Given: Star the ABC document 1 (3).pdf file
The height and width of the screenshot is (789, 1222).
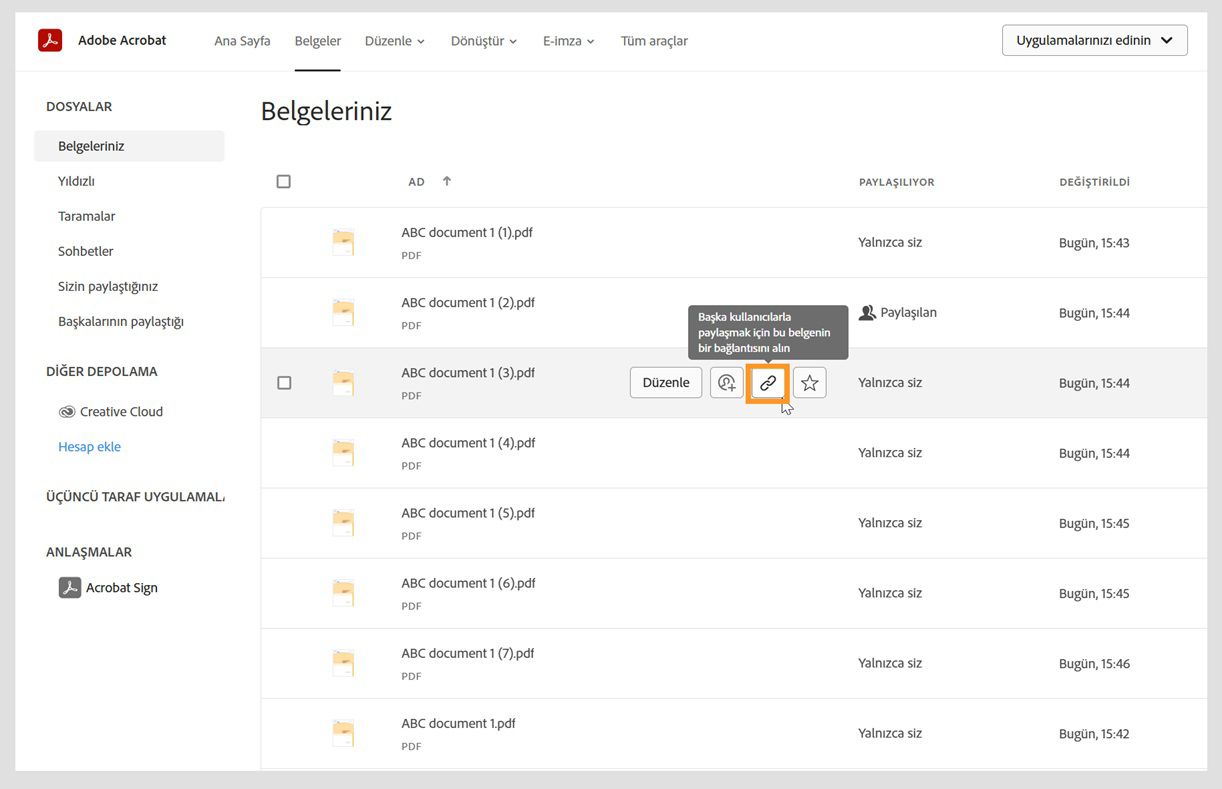Looking at the screenshot, I should point(810,383).
